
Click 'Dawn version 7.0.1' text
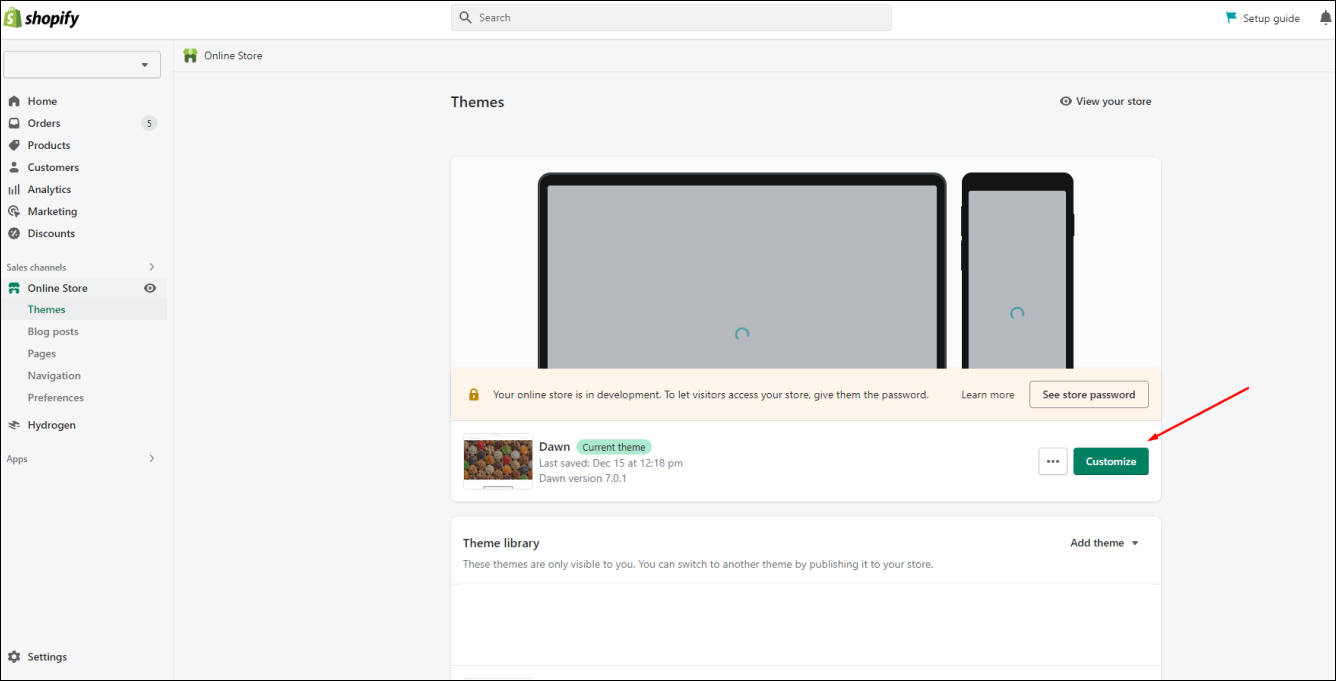tap(583, 478)
